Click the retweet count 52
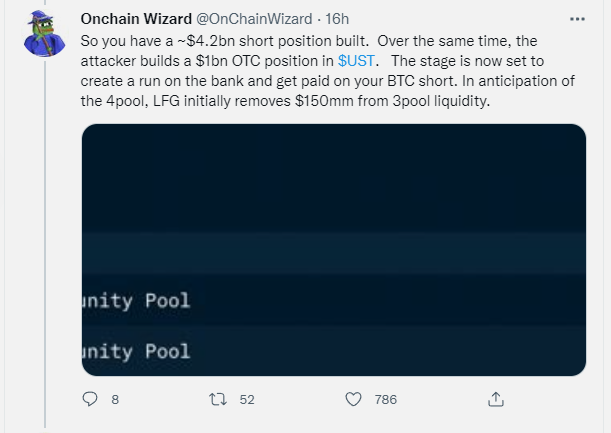This screenshot has height=433, width=611. point(247,399)
